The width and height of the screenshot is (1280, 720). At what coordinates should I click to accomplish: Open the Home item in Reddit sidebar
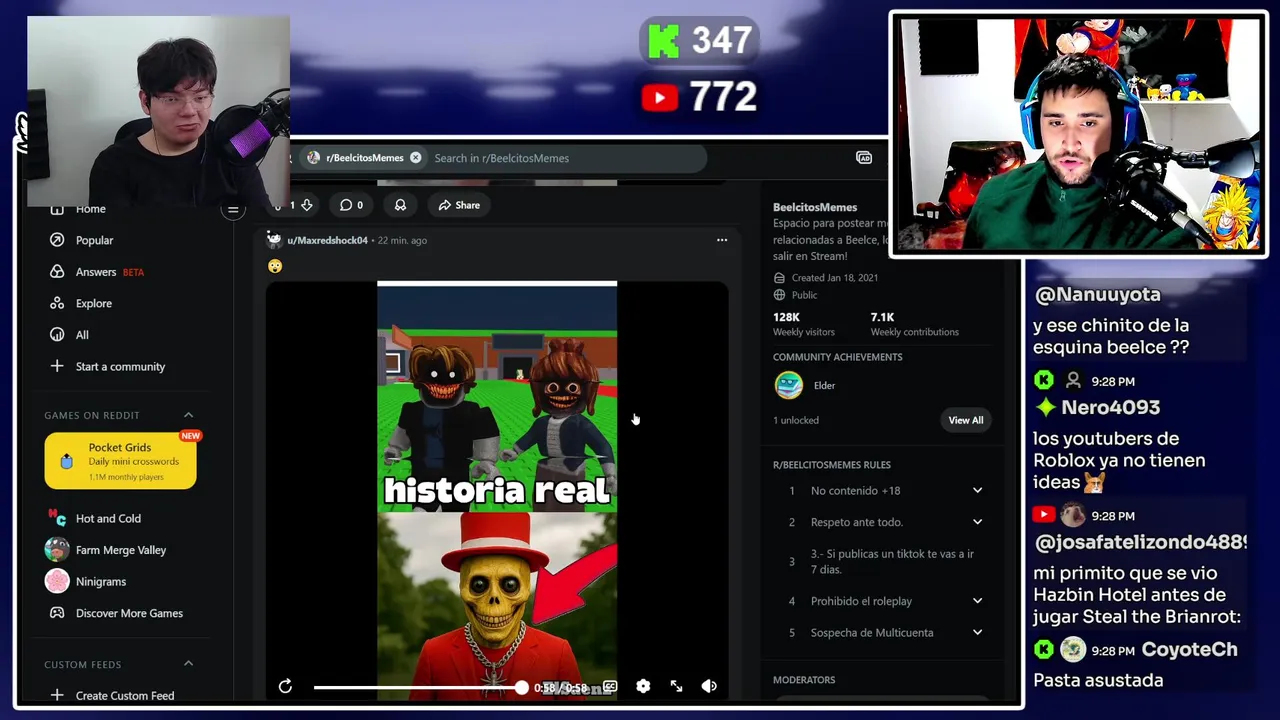[x=90, y=209]
